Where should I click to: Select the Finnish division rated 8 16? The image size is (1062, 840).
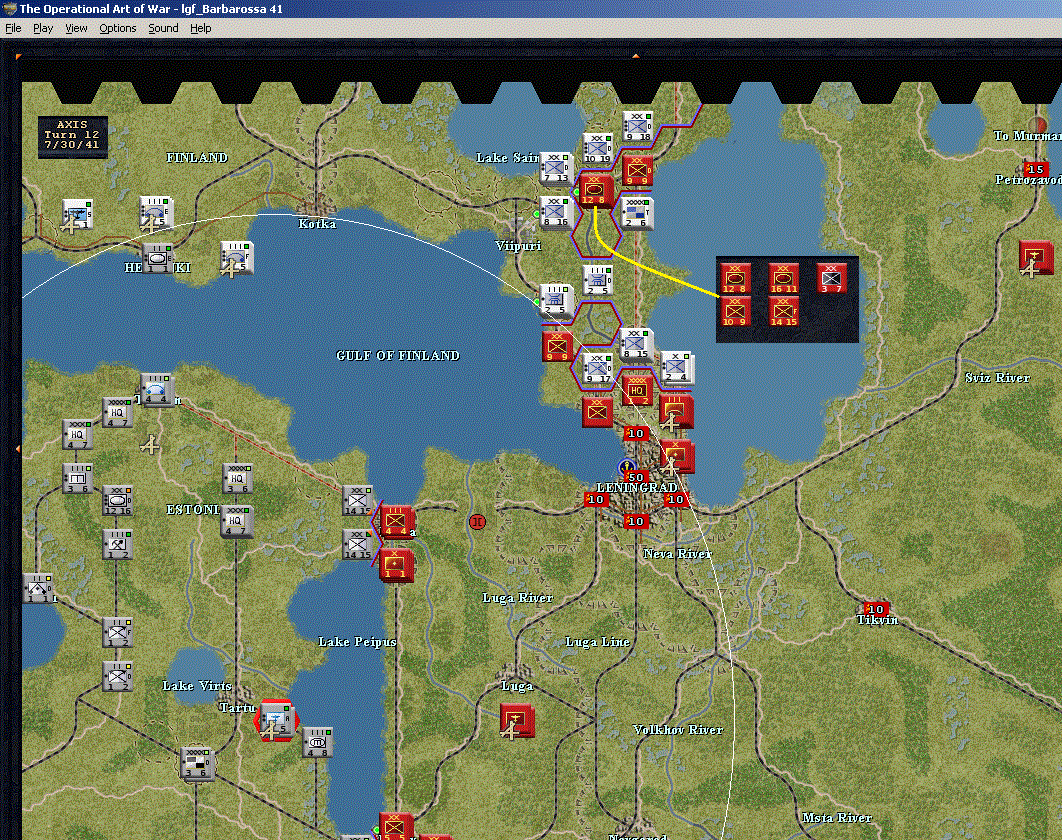point(555,212)
